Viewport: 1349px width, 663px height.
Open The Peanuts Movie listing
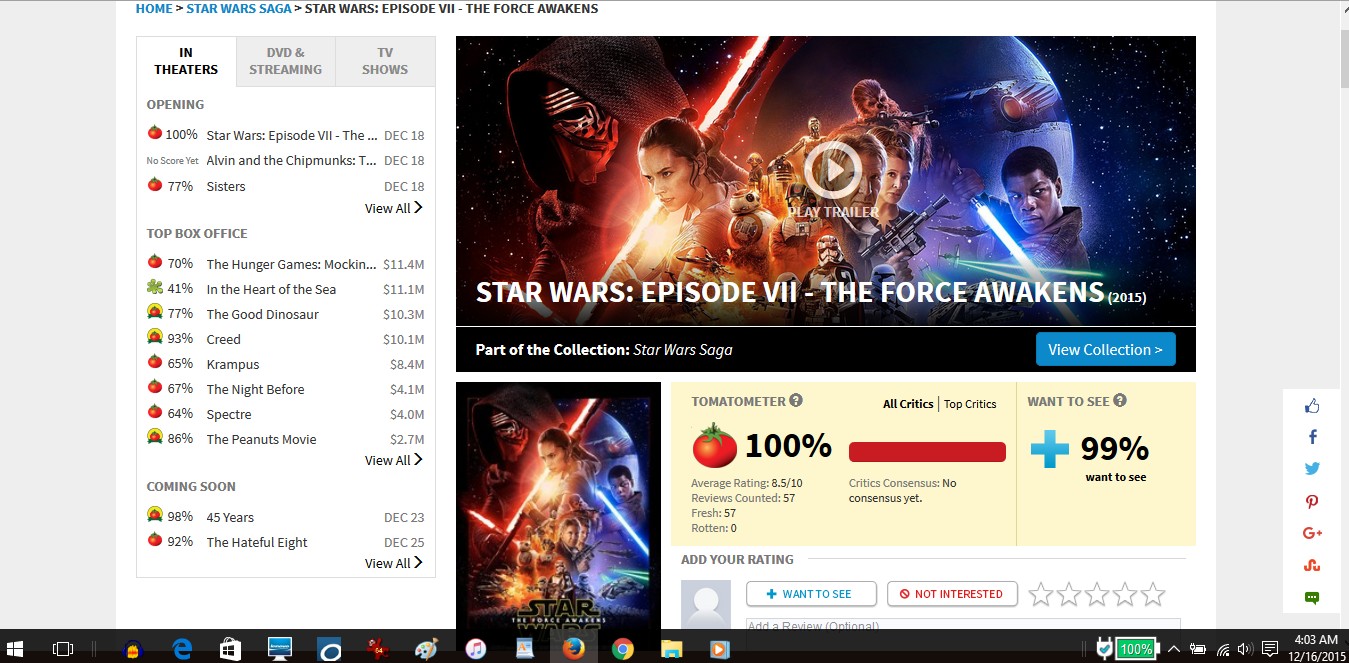click(x=261, y=439)
